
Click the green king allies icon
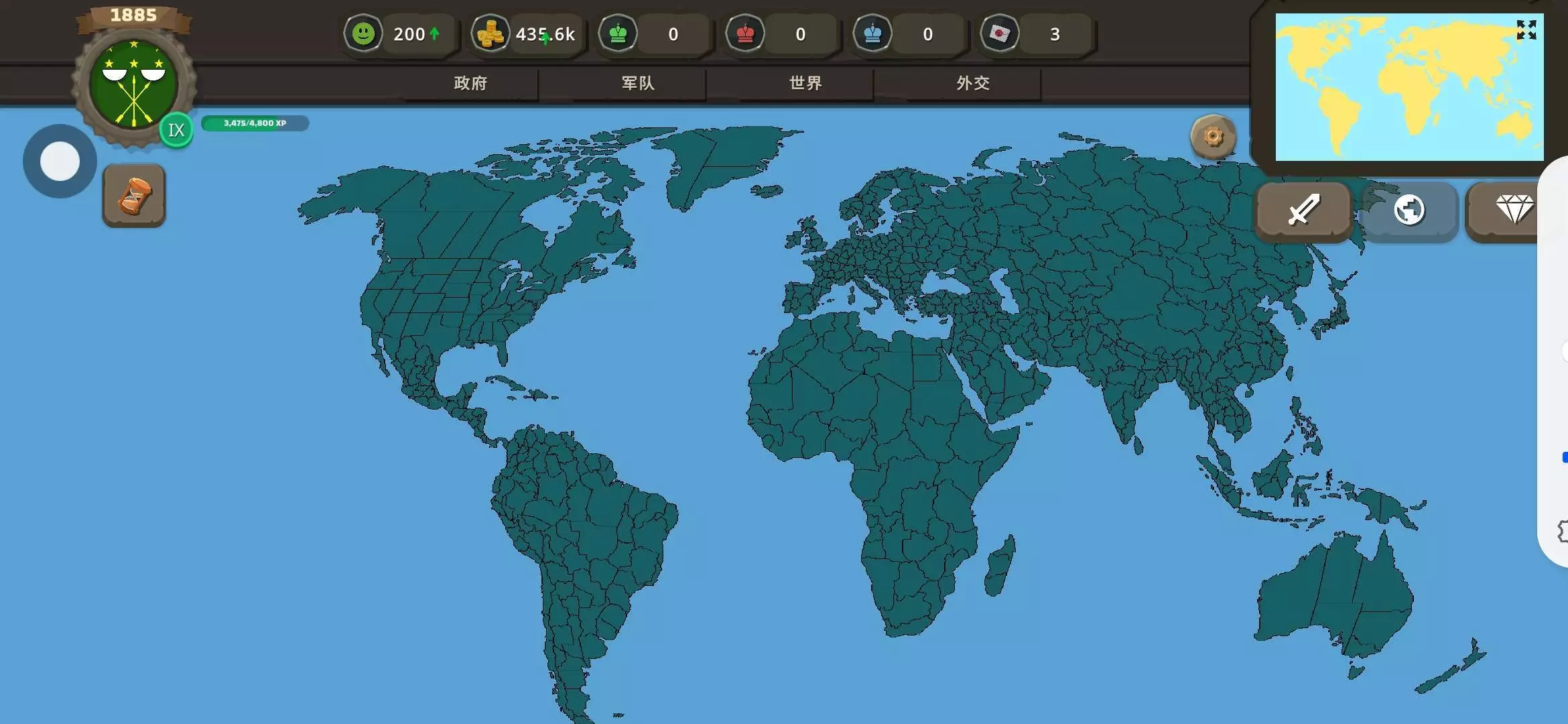point(618,34)
